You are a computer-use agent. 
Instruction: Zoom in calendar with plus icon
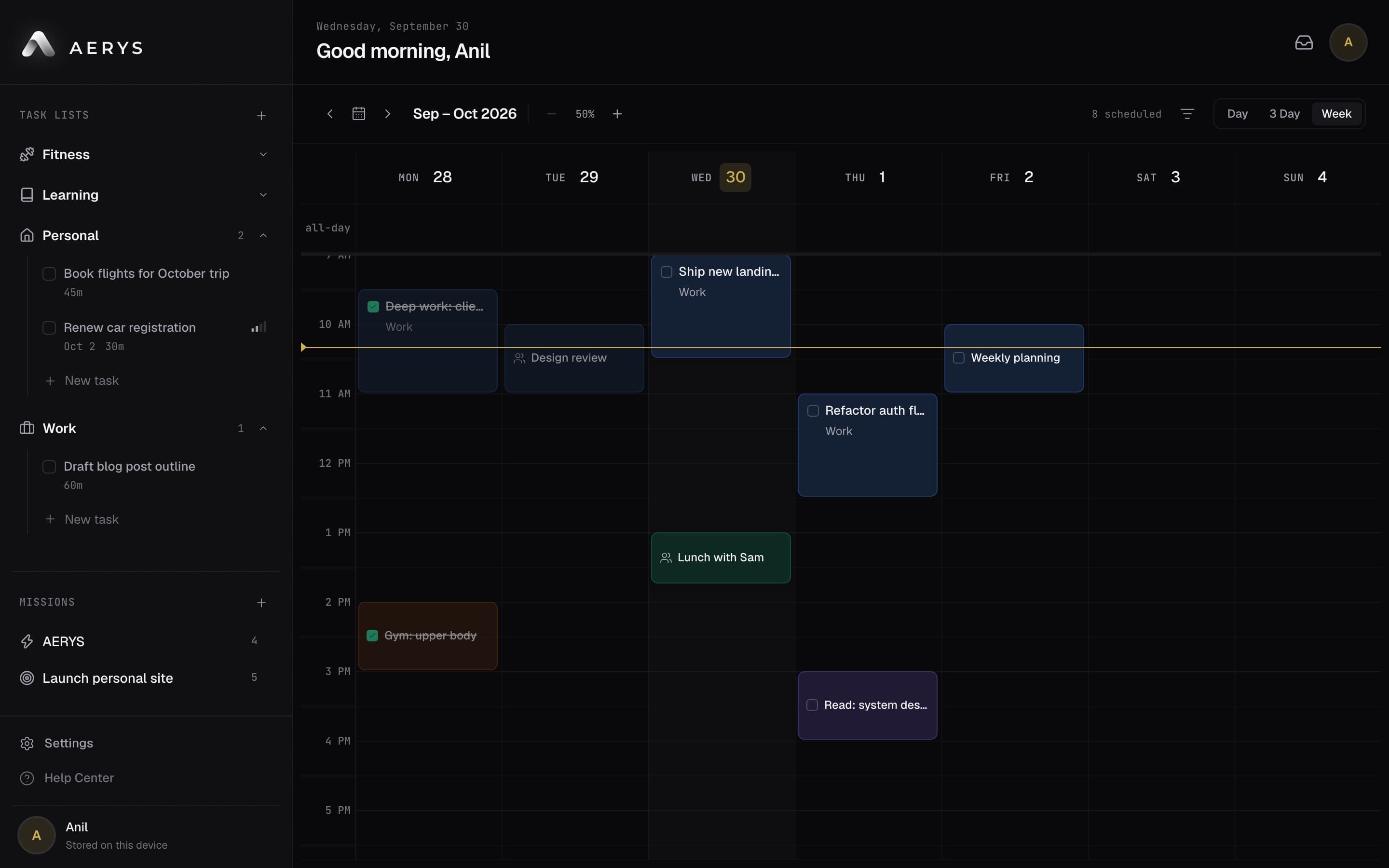click(617, 114)
